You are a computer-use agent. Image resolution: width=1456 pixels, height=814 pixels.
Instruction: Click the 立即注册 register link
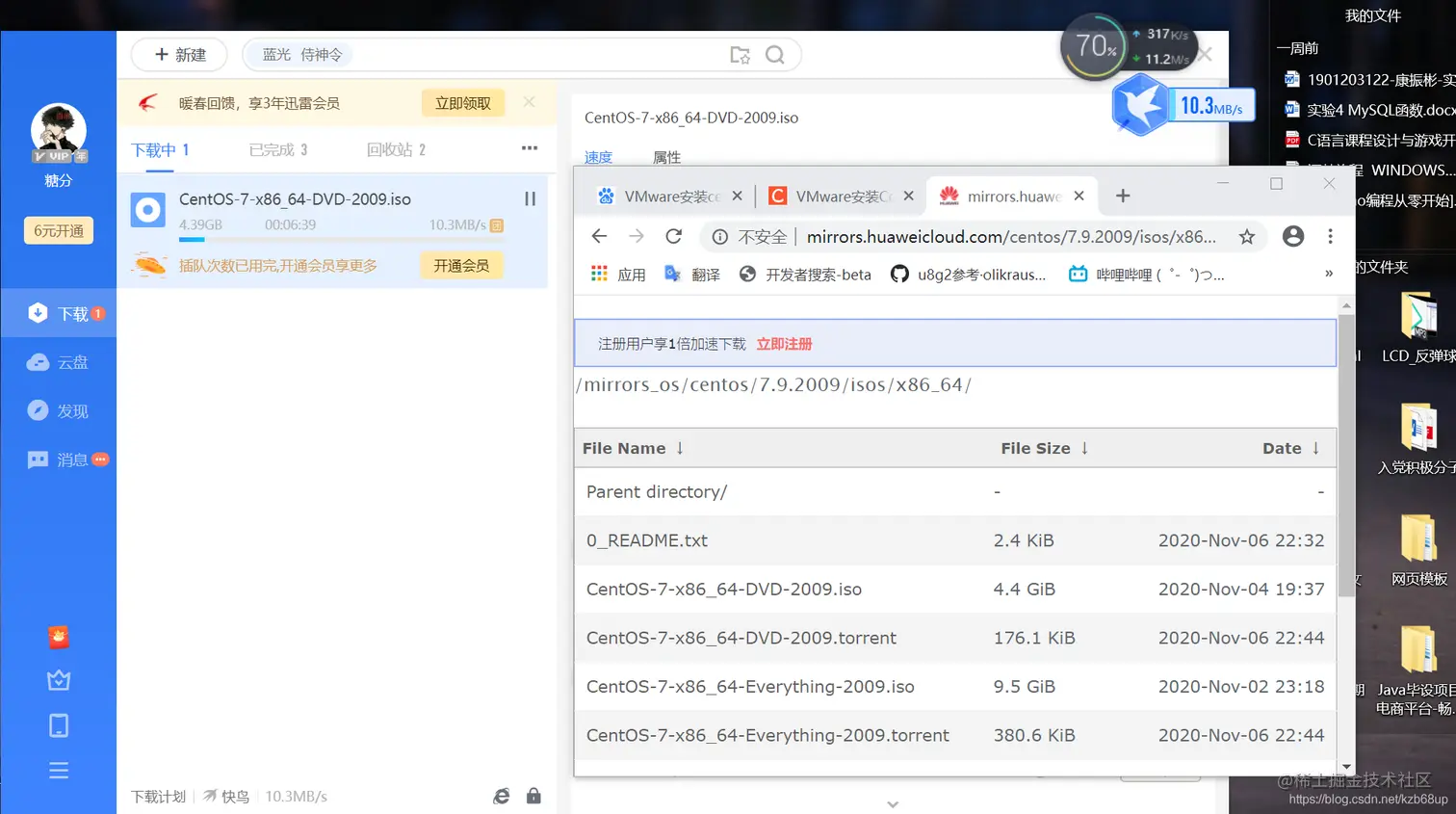[784, 344]
